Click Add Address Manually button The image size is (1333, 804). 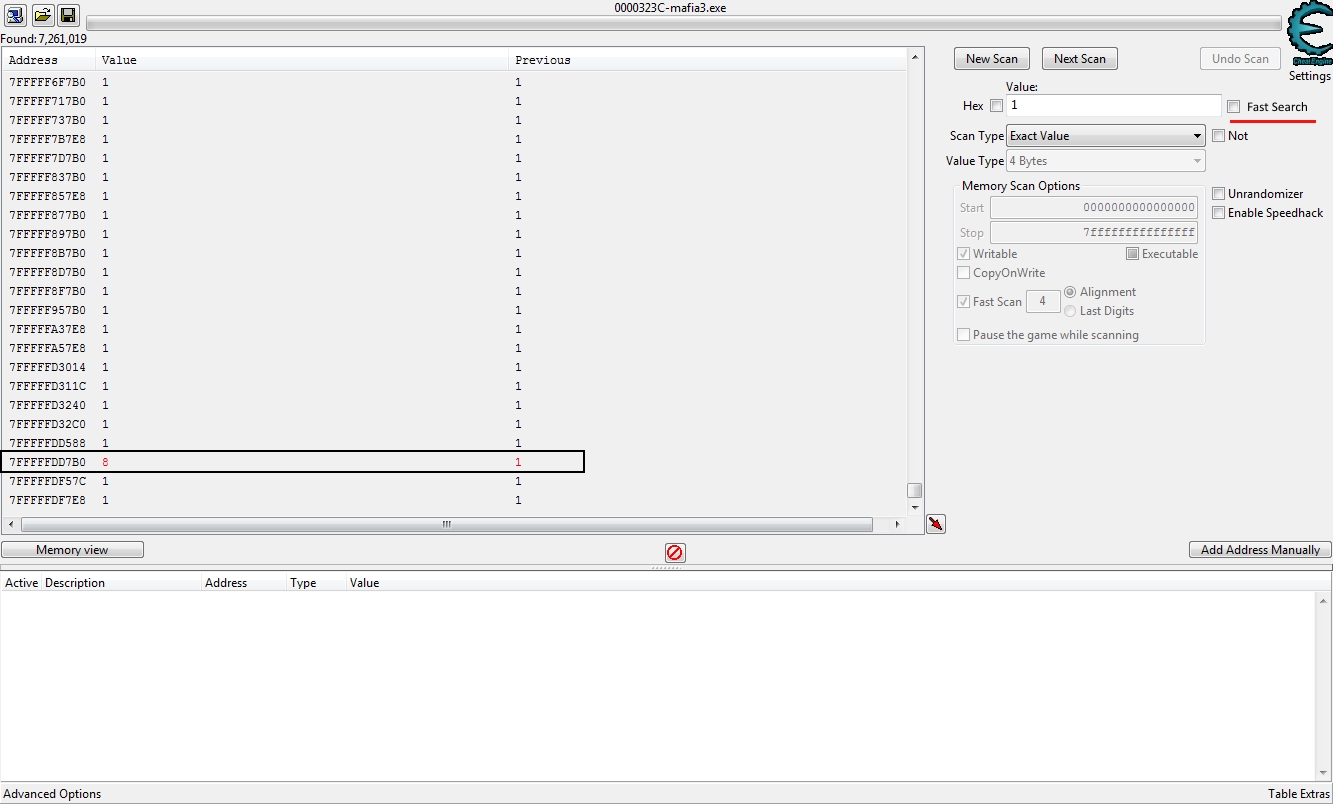click(1260, 550)
